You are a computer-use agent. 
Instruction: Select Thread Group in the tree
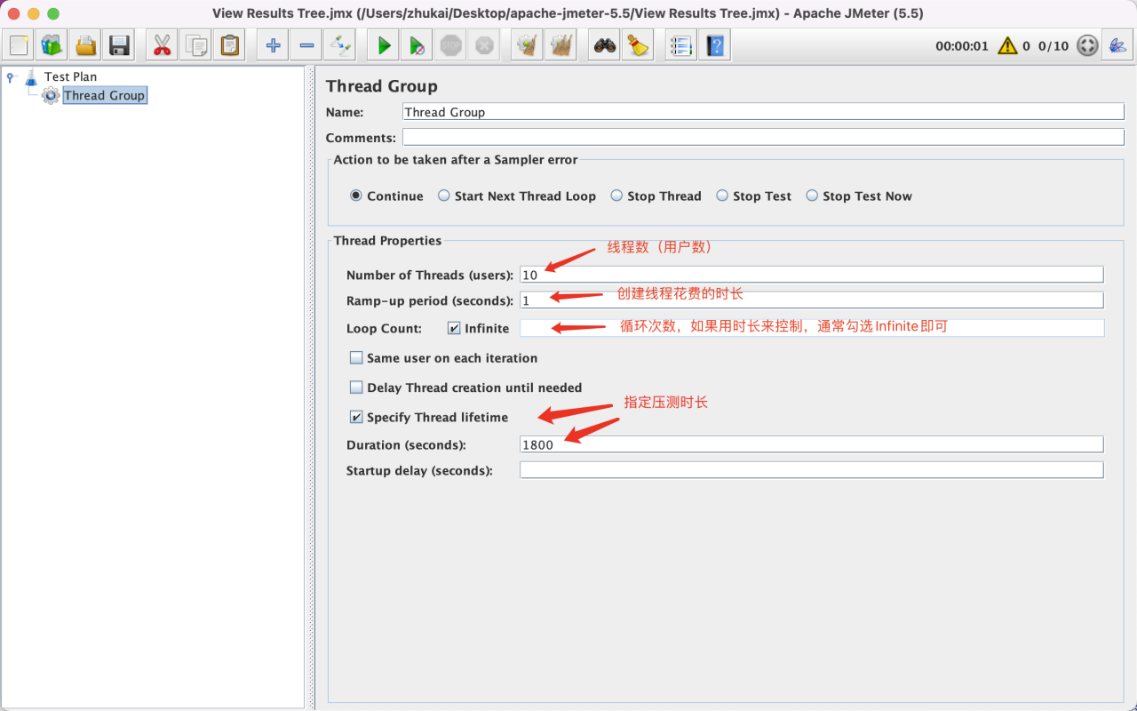(x=104, y=96)
